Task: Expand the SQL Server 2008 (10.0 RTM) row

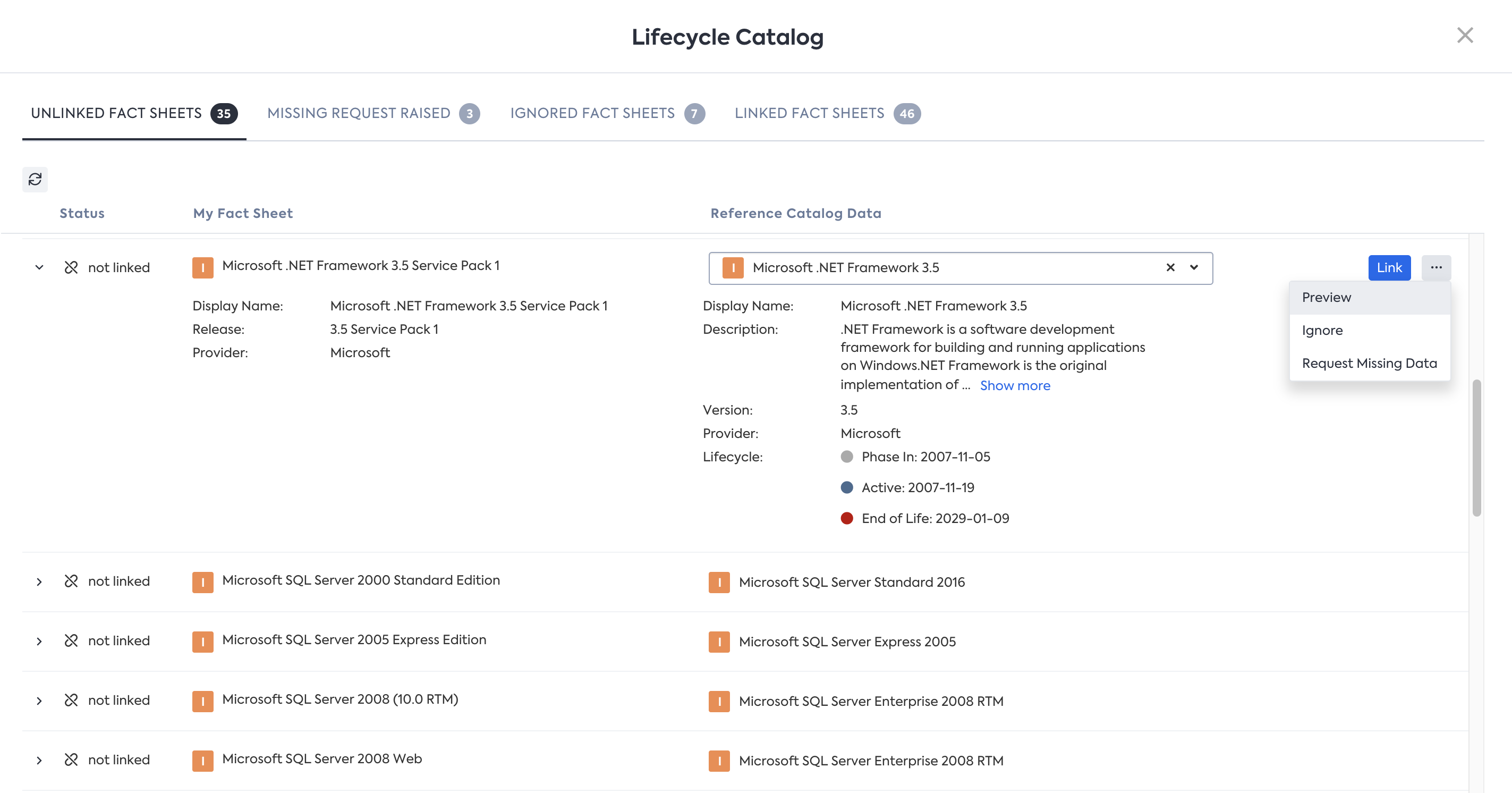Action: tap(39, 701)
